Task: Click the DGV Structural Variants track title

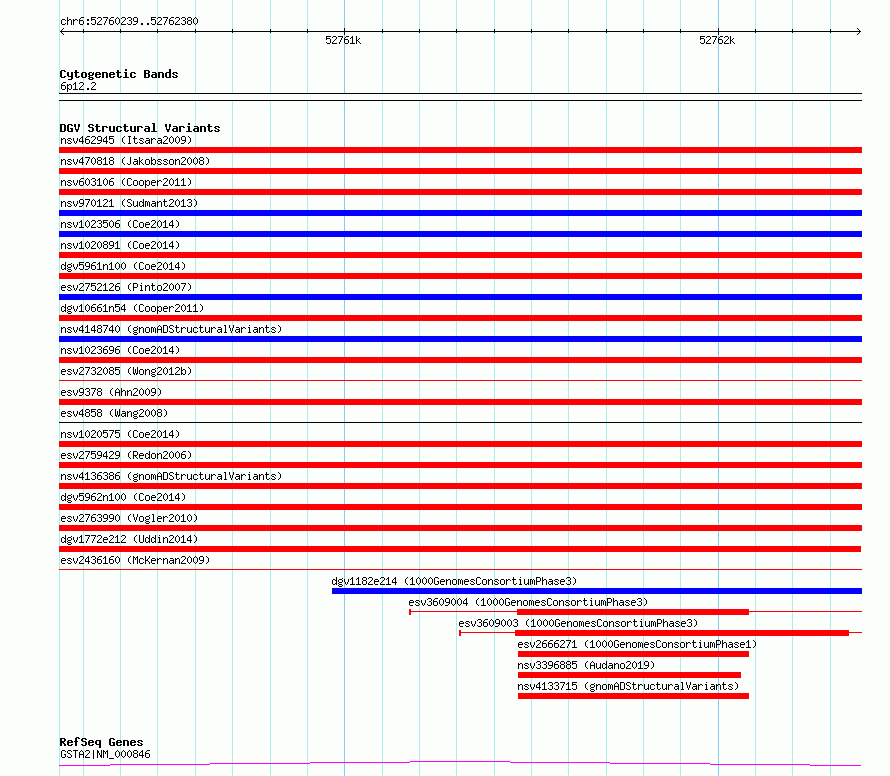Action: [x=140, y=128]
